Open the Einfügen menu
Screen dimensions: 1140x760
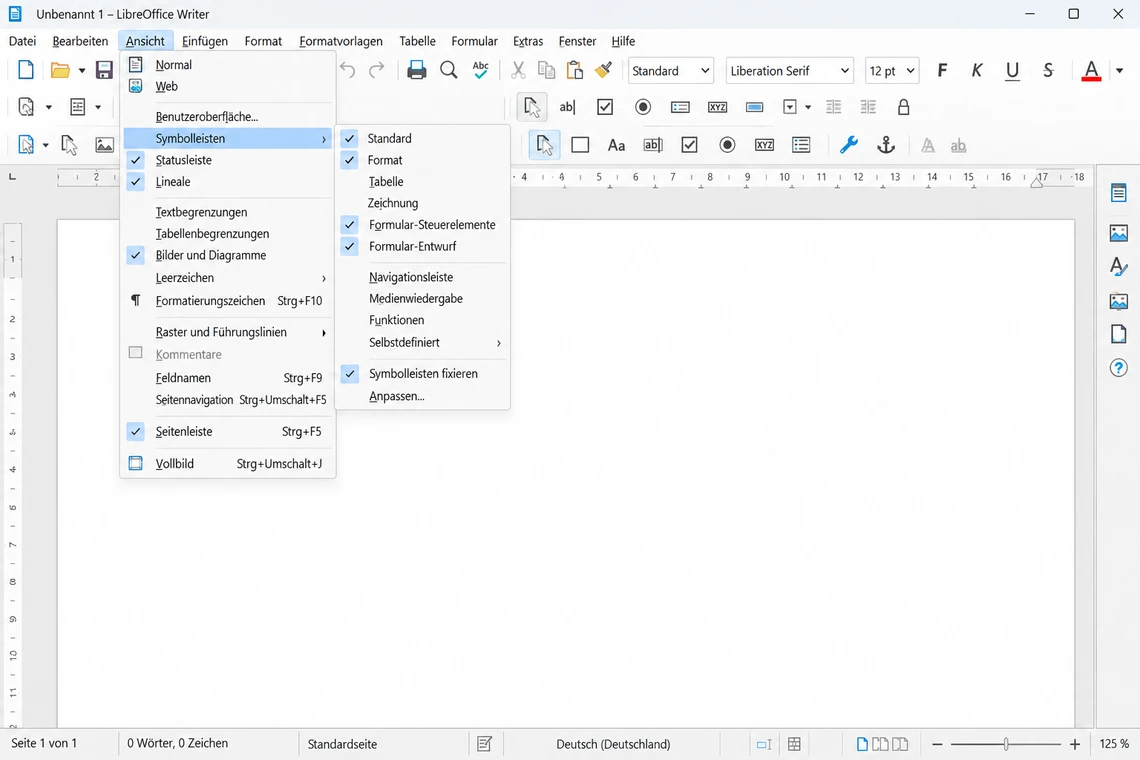point(205,41)
